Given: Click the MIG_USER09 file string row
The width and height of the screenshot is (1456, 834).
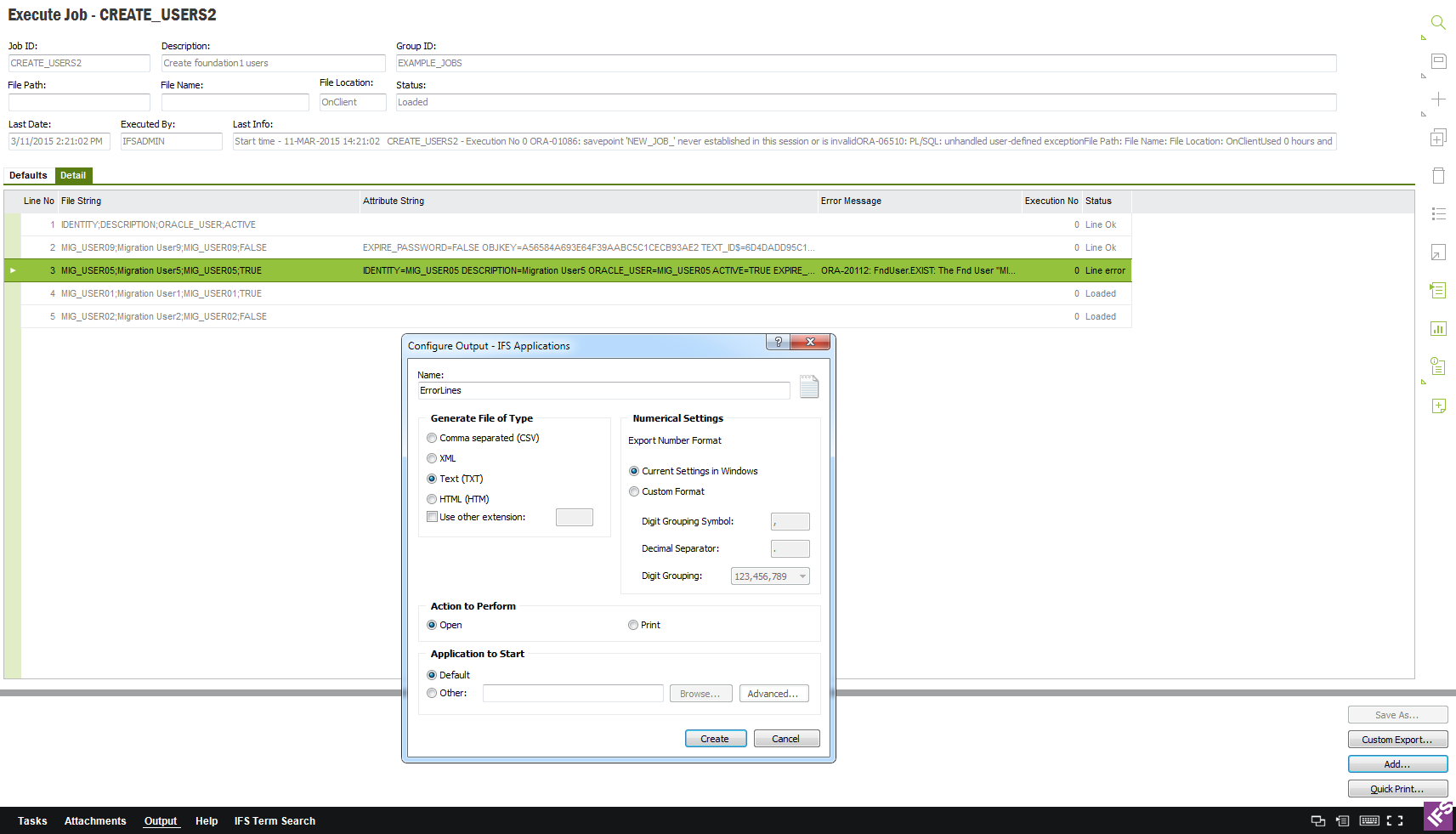Looking at the screenshot, I should 164,247.
